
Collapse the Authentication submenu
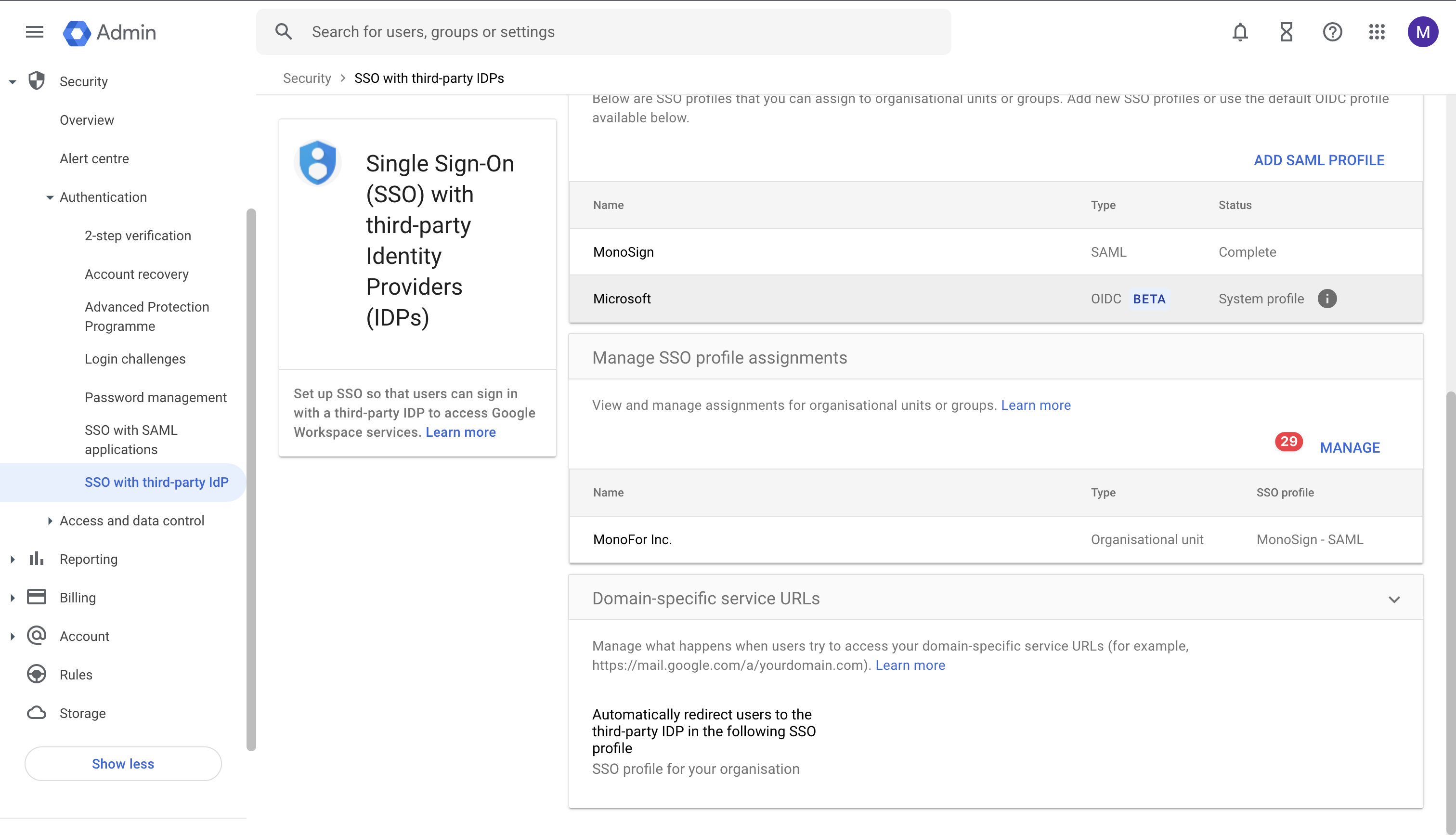(x=50, y=197)
